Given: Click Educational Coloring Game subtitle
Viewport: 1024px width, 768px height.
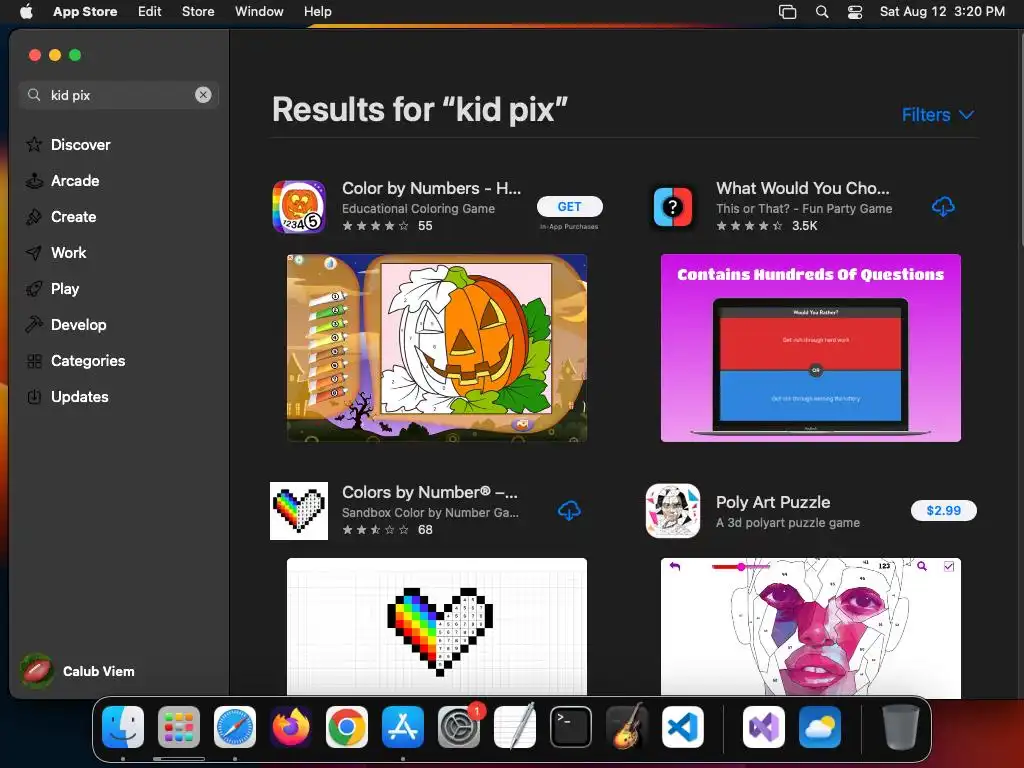Looking at the screenshot, I should 419,209.
